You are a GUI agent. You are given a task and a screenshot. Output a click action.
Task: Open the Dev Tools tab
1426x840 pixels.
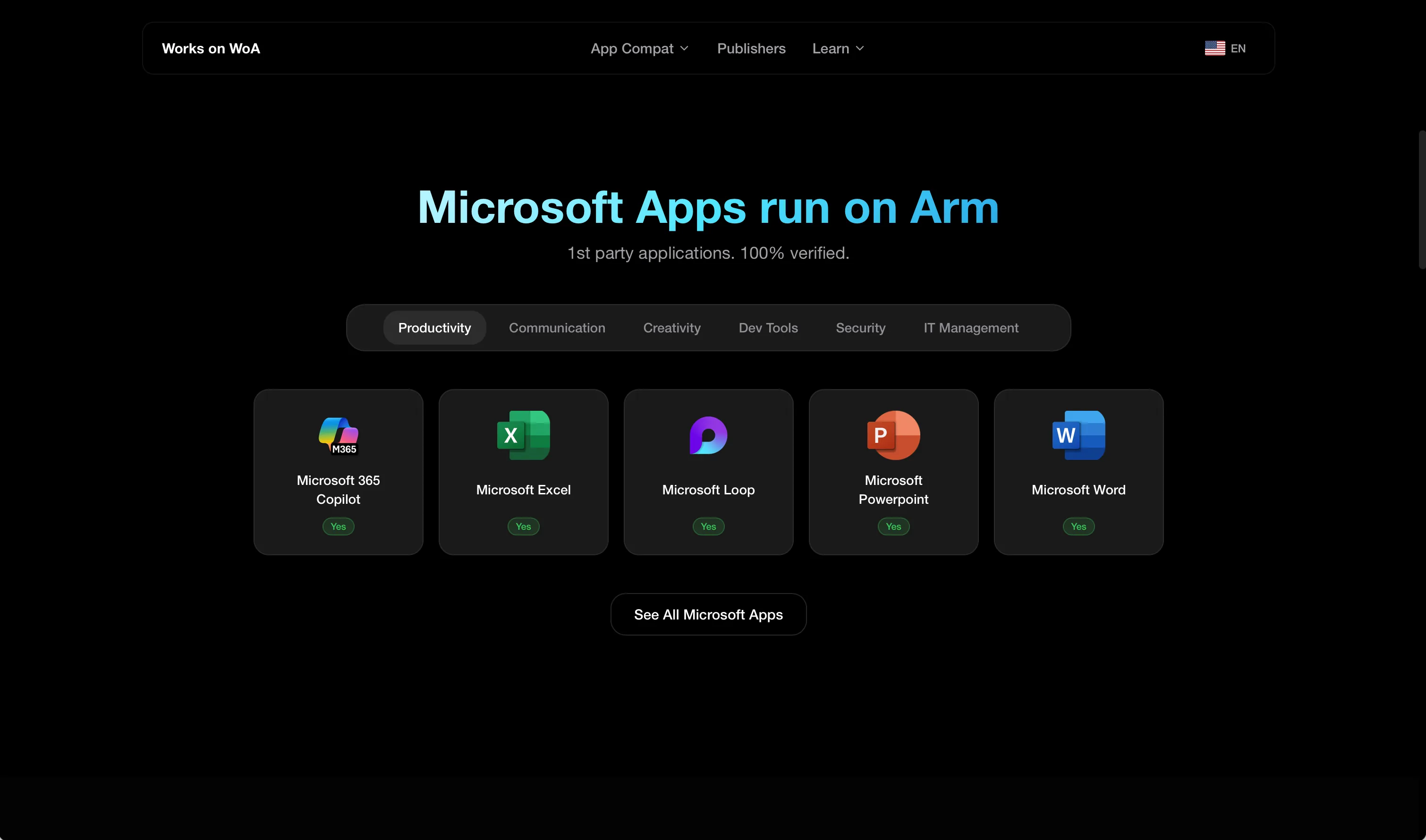(x=768, y=328)
